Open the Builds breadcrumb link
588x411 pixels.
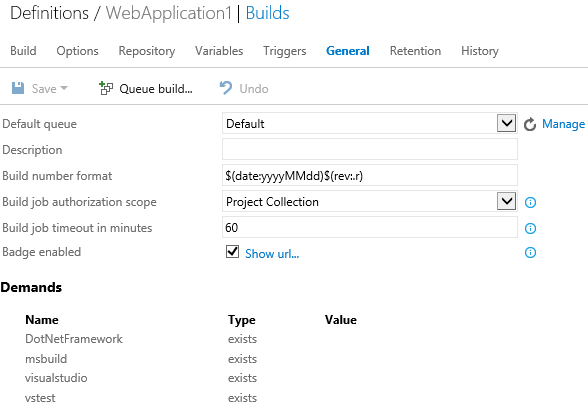click(267, 13)
